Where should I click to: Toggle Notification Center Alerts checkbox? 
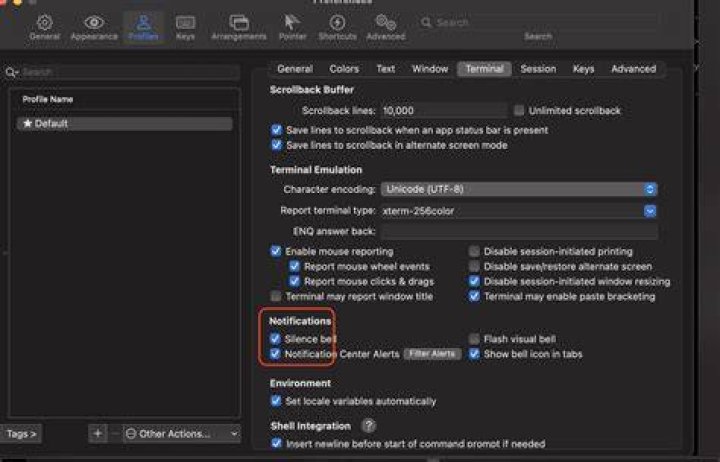[x=275, y=354]
